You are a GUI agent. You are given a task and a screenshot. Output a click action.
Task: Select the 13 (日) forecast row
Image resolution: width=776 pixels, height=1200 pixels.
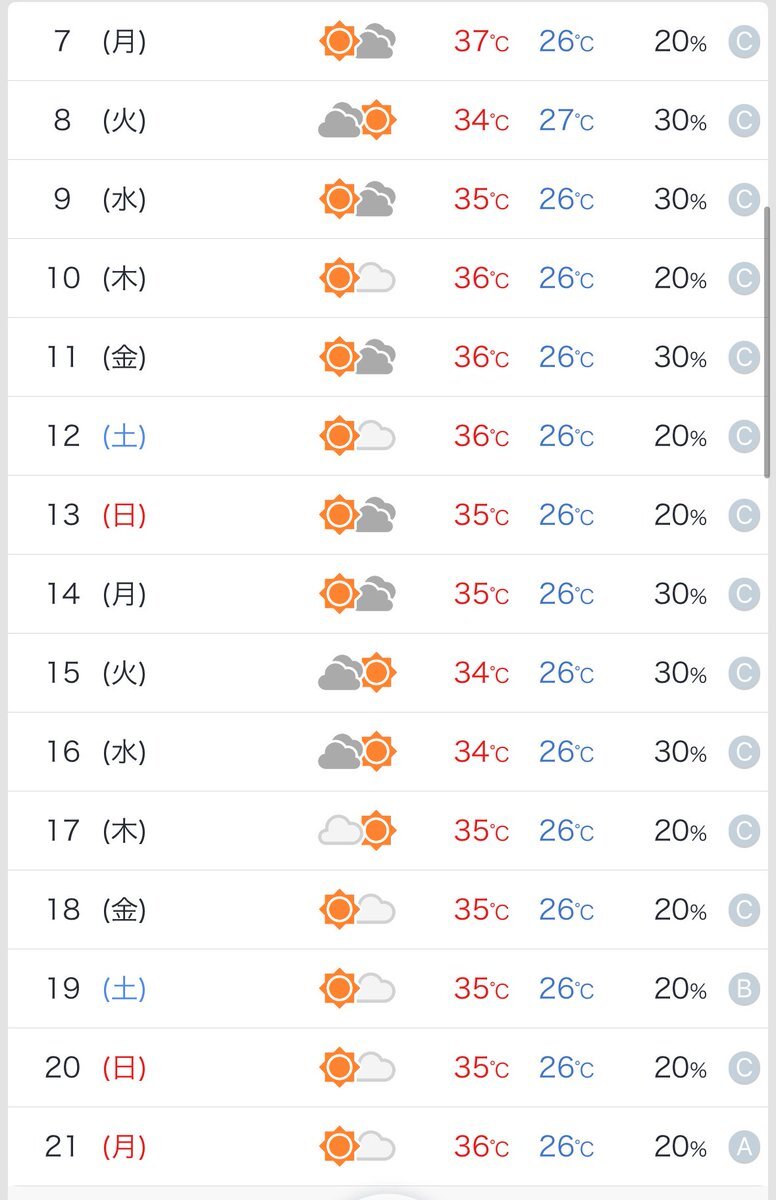tap(388, 515)
